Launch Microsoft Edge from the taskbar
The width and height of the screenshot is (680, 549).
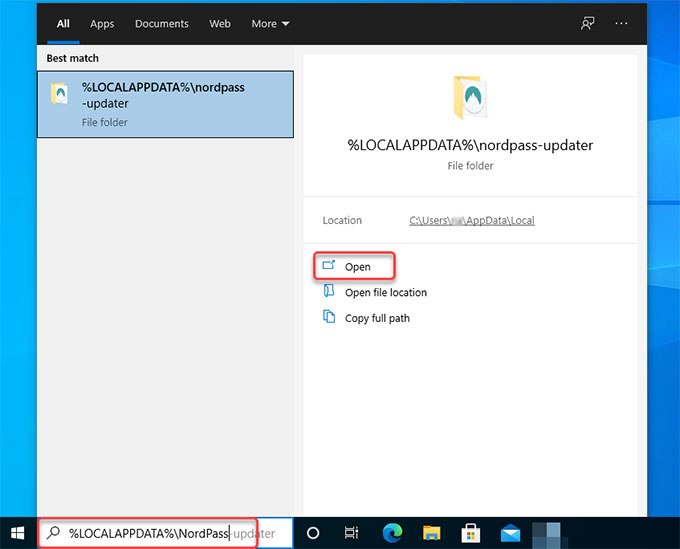392,533
